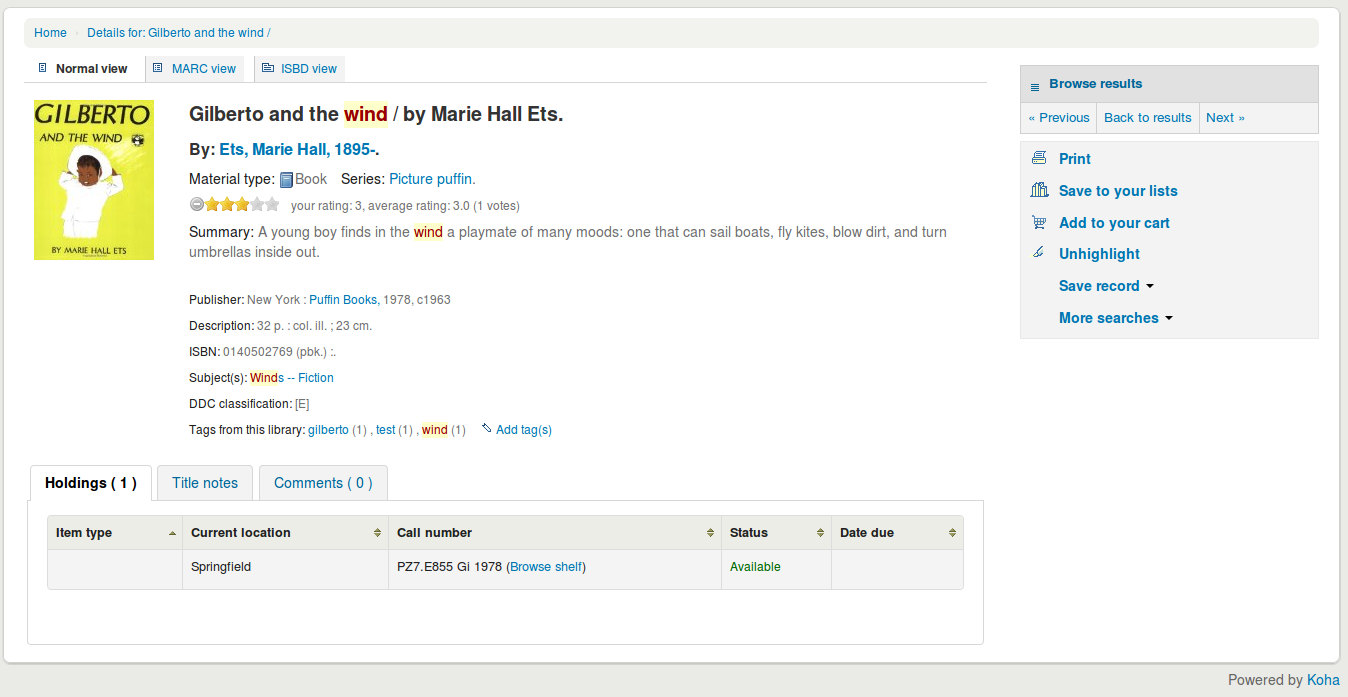
Task: Select the fourth rating star
Action: click(x=257, y=205)
